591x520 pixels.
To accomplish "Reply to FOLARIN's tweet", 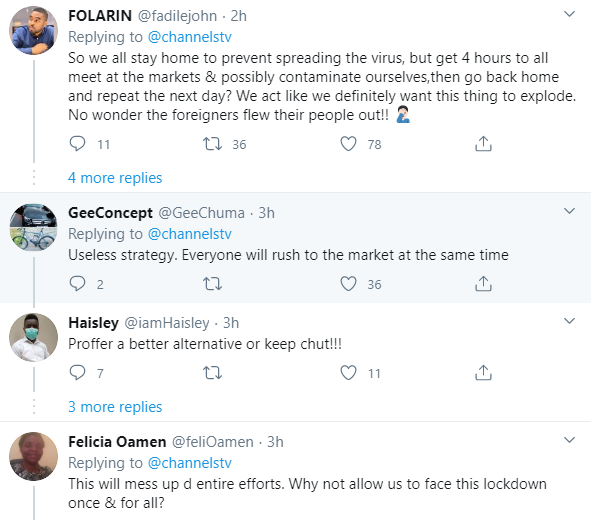I will [x=78, y=144].
